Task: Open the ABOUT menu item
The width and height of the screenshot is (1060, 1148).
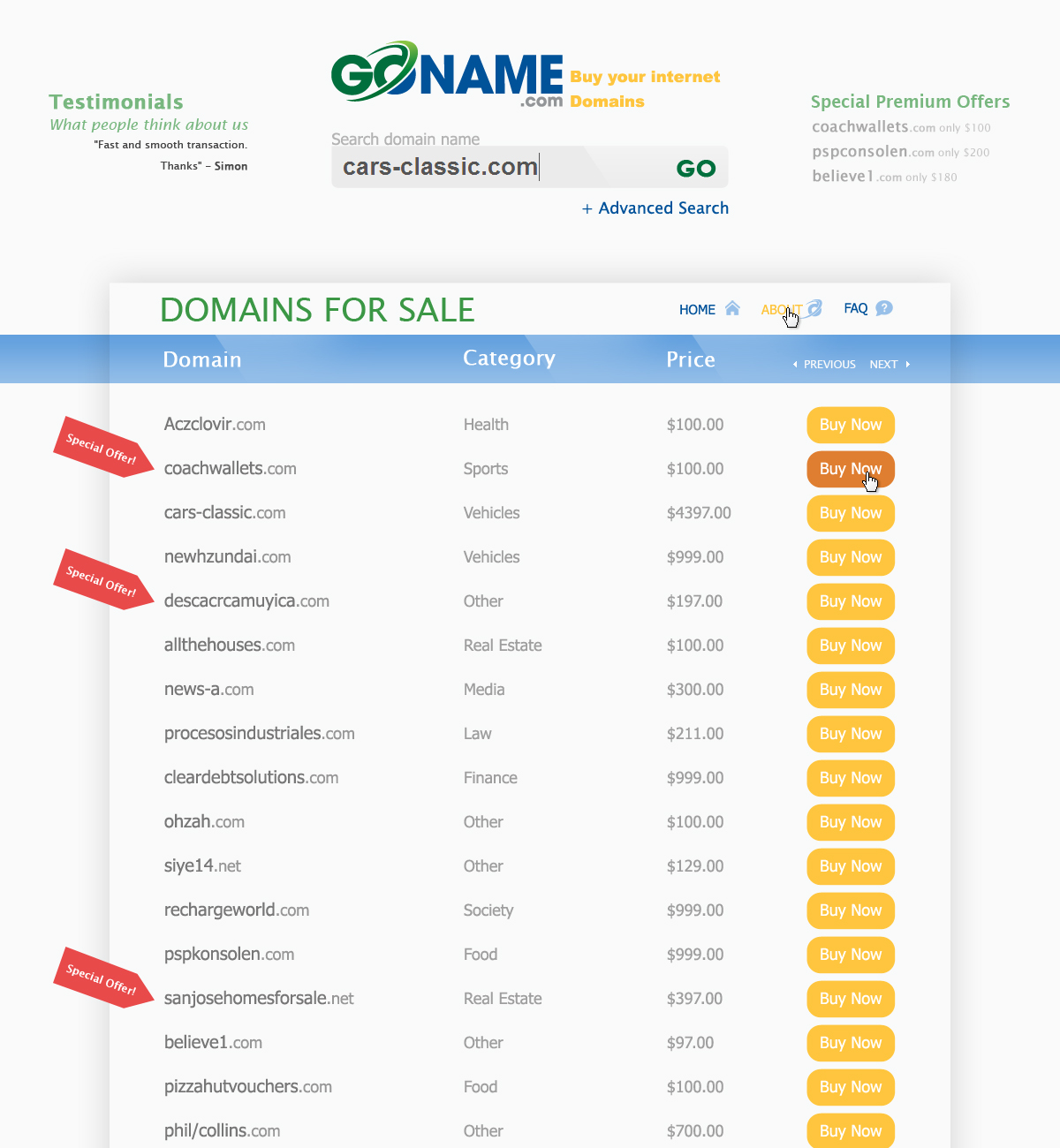Action: [x=782, y=309]
